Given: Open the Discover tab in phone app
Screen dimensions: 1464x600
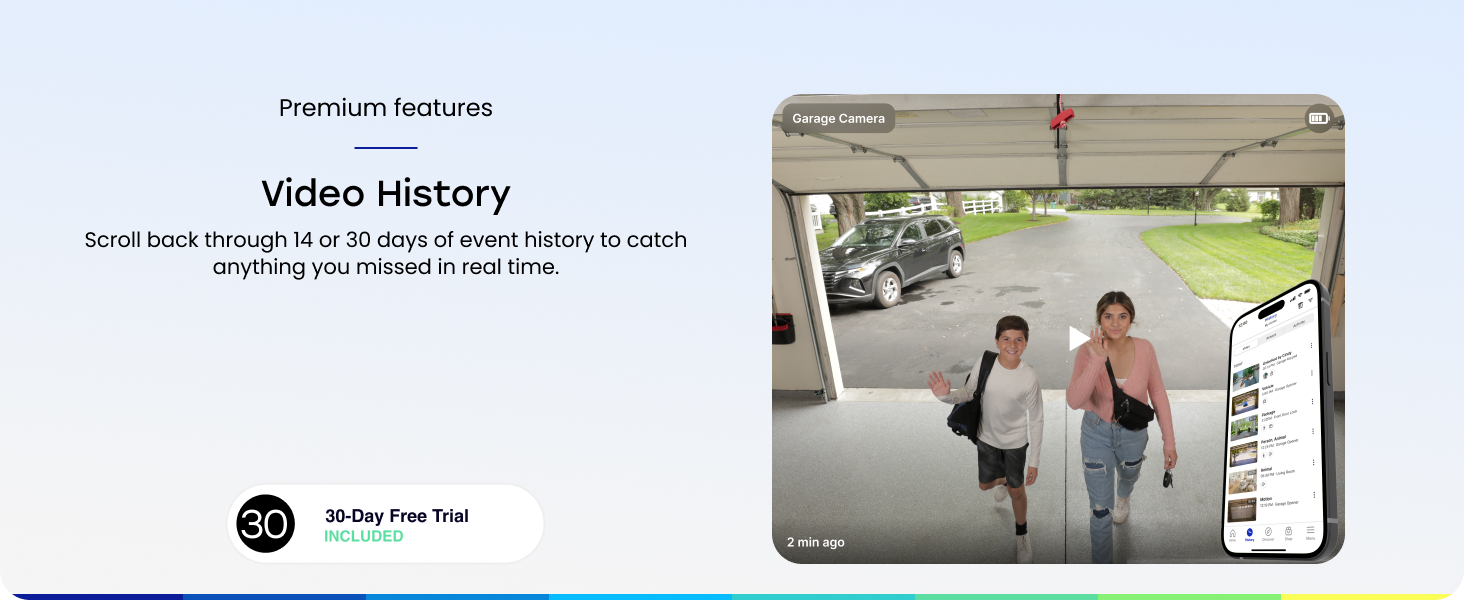Looking at the screenshot, I should [x=1269, y=534].
